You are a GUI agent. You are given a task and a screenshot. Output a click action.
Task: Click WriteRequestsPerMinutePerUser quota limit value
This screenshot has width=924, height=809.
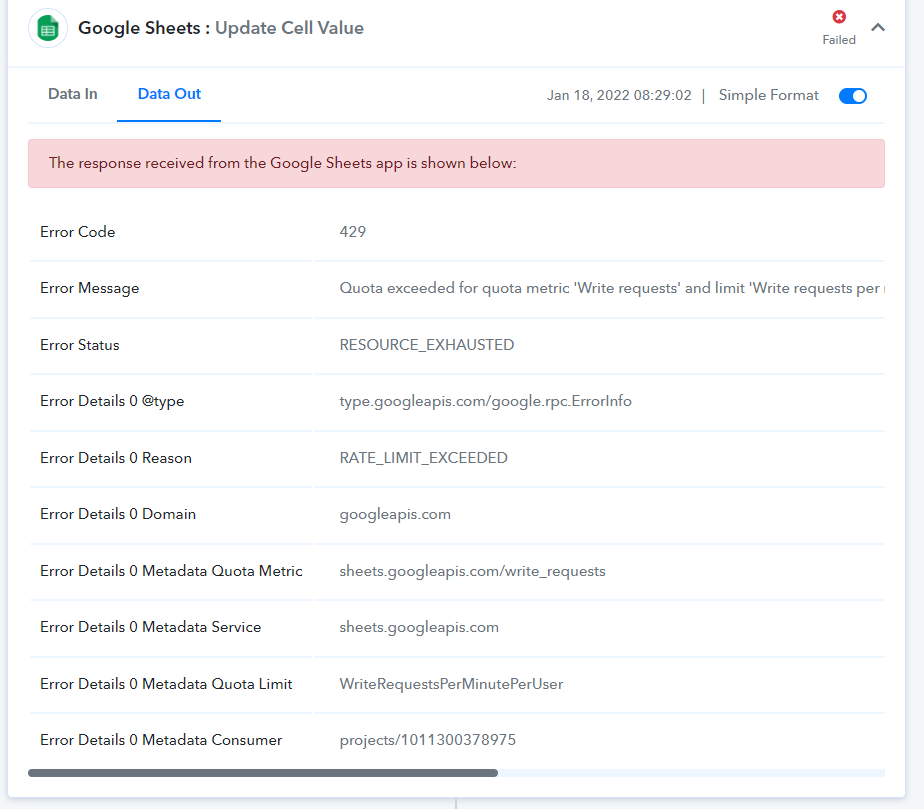(451, 684)
